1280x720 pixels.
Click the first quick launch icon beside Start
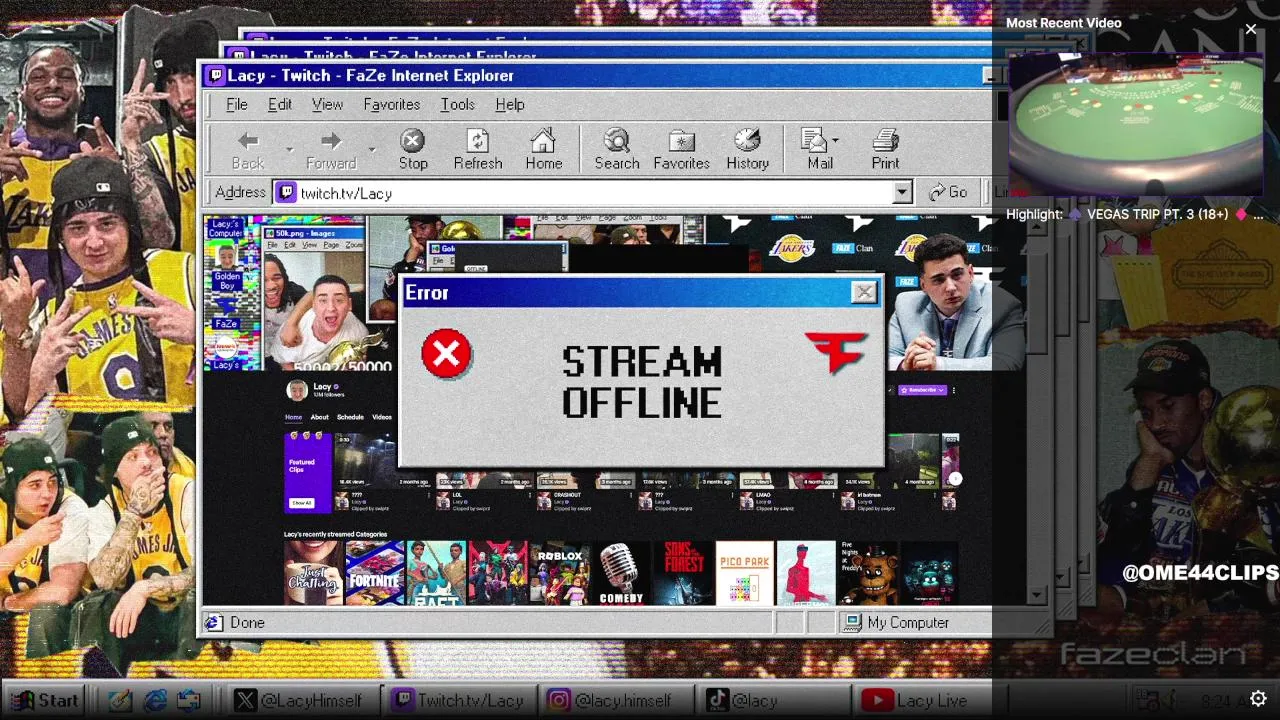click(120, 701)
